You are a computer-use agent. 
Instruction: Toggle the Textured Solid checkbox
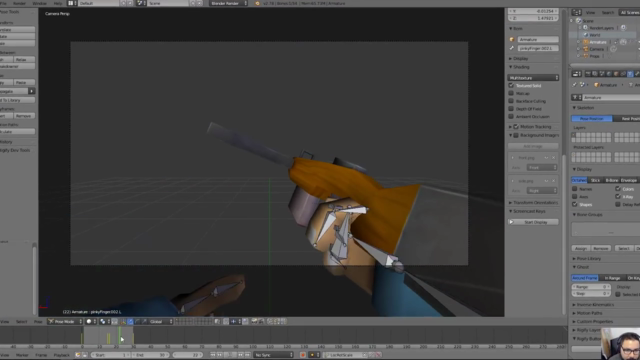point(511,86)
